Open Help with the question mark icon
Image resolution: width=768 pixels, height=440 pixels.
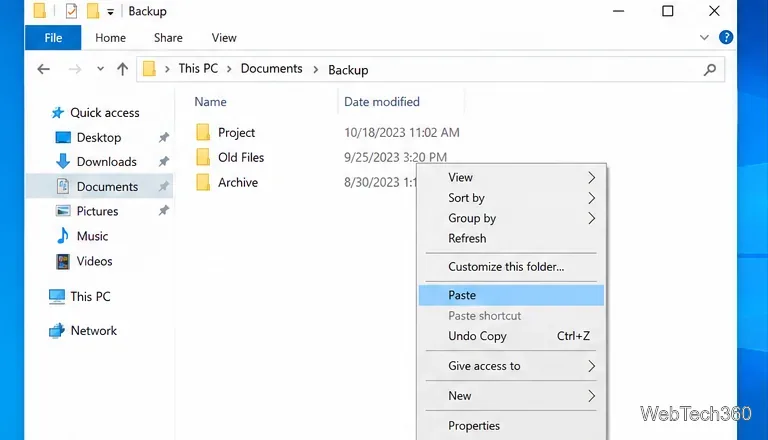point(725,37)
